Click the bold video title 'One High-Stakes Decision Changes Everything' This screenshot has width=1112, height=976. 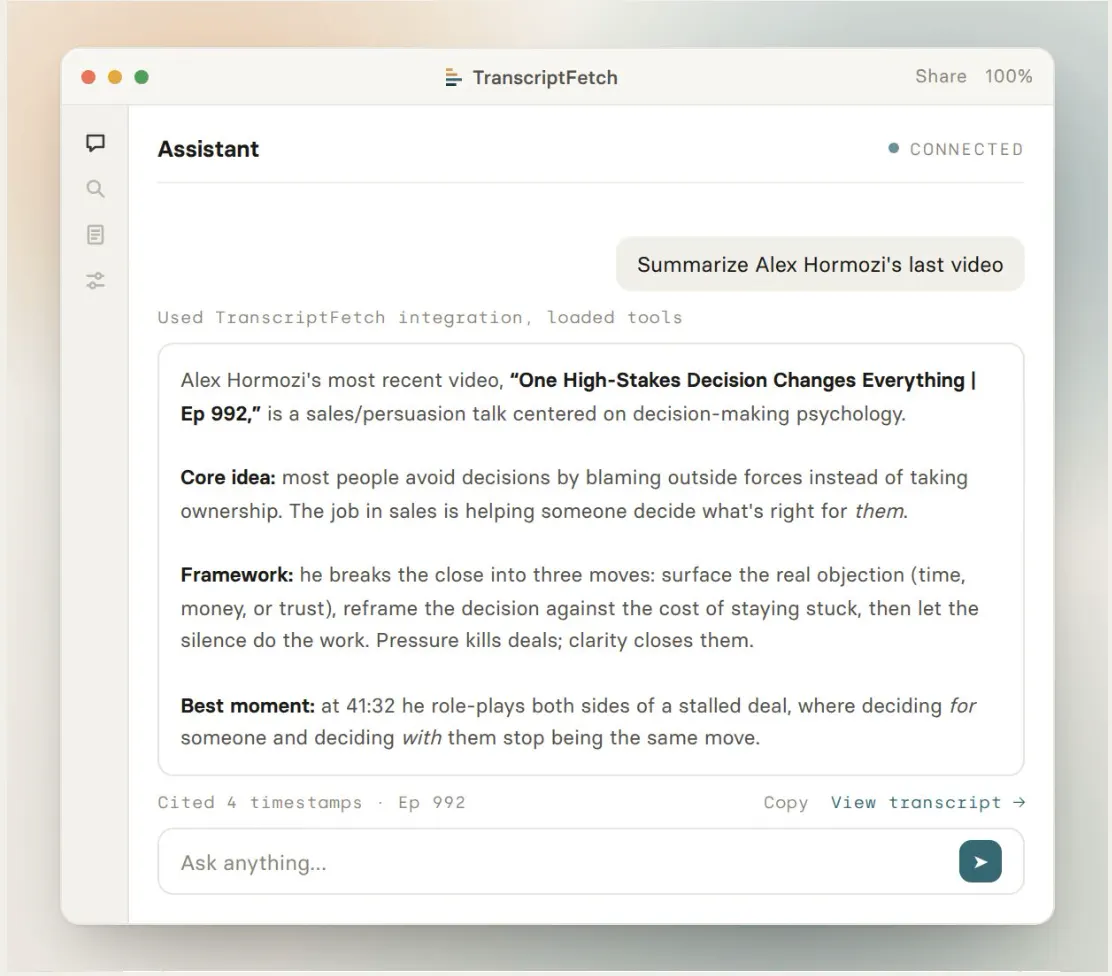742,380
